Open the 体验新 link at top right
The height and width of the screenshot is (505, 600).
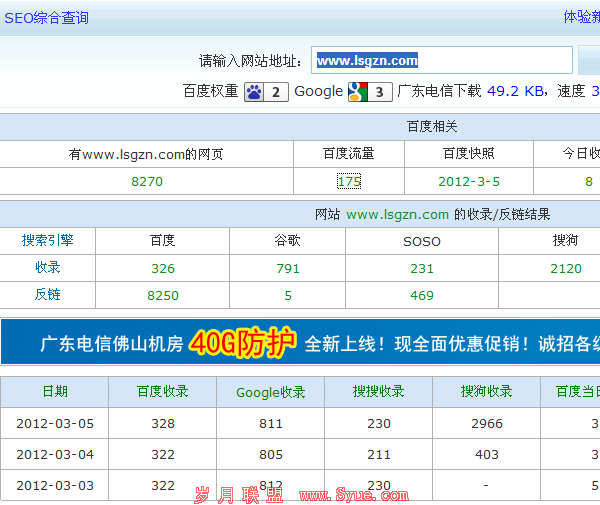click(x=581, y=17)
